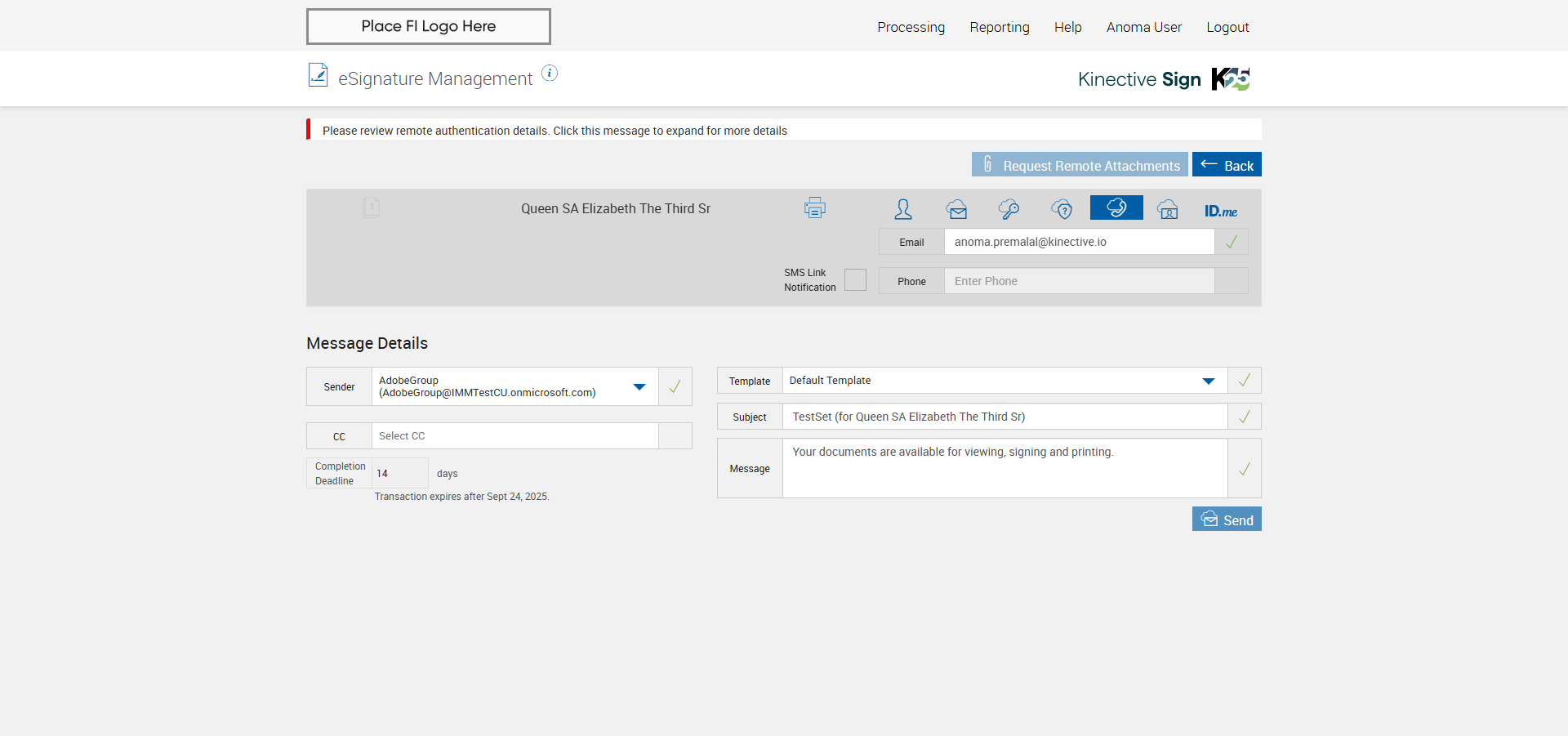Open the Select CC dropdown
The height and width of the screenshot is (736, 1568).
(514, 436)
